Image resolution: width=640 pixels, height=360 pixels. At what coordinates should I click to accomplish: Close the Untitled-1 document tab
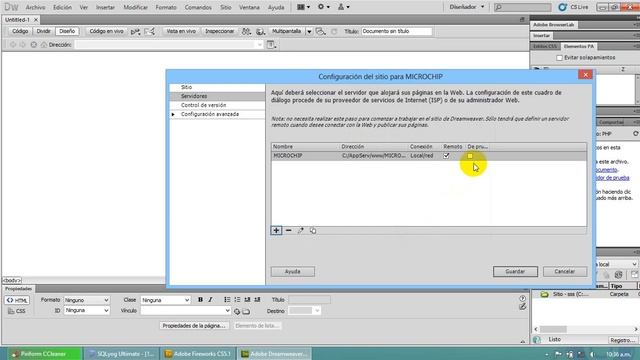pyautogui.click(x=36, y=20)
